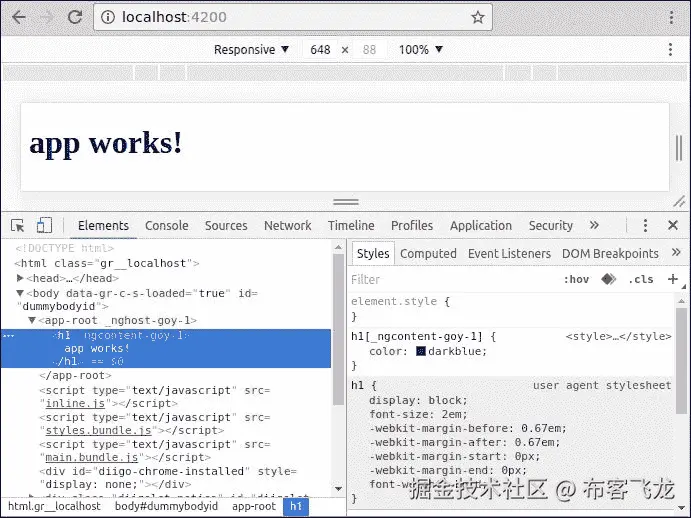Select html.gr__localhost breadcrumb
Viewport: 691px width, 518px height.
pyautogui.click(x=54, y=506)
